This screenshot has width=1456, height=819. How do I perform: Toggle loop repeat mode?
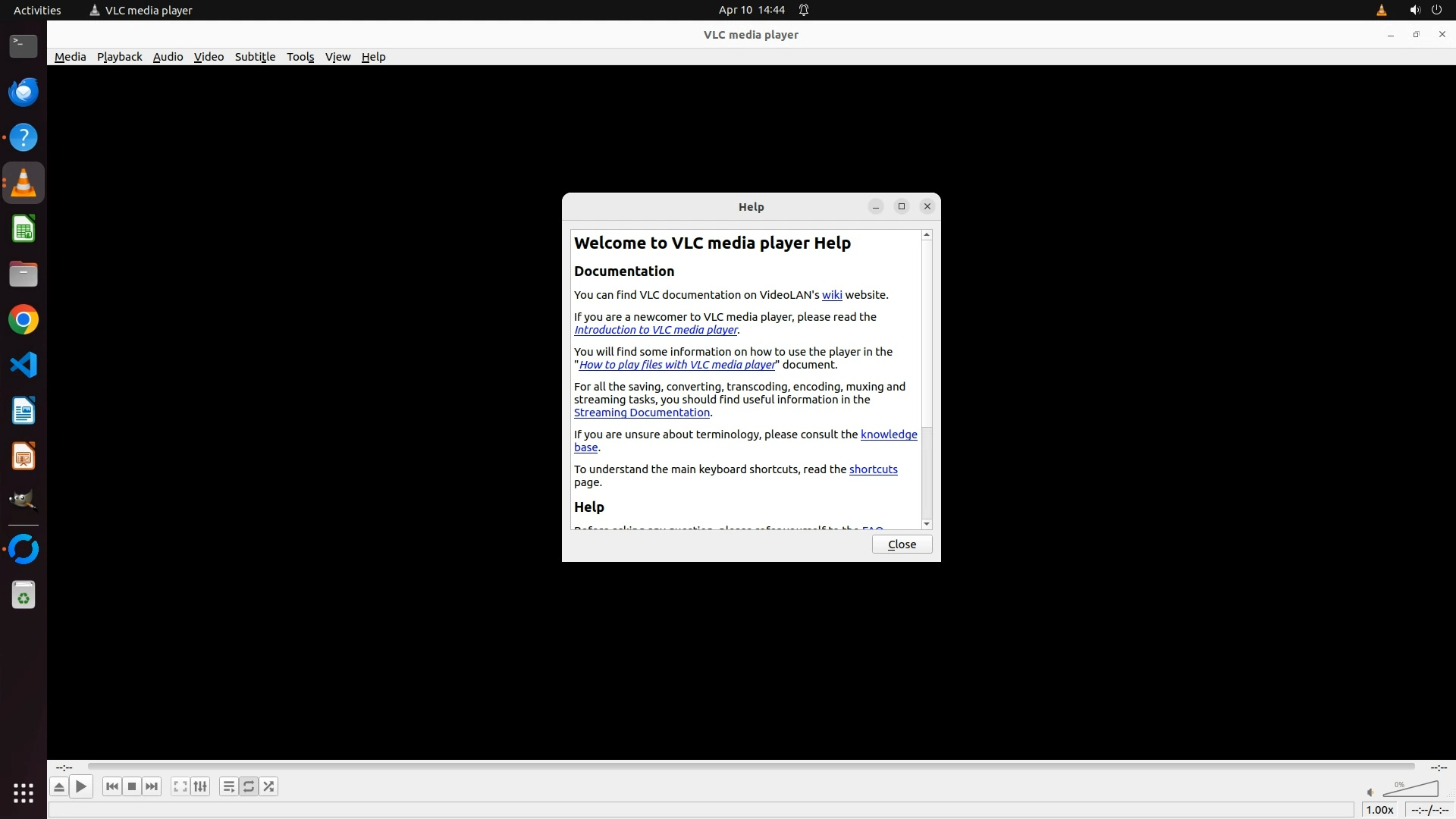249,787
